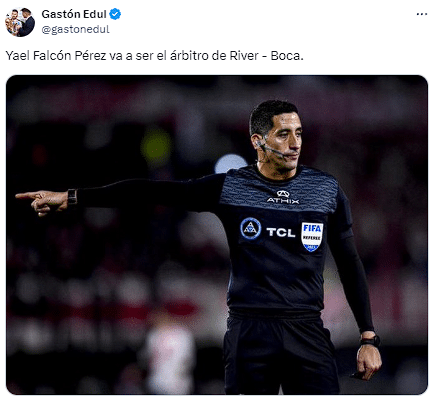Open Gastón Edul's profile avatar
This screenshot has height=405, width=438.
pos(20,22)
